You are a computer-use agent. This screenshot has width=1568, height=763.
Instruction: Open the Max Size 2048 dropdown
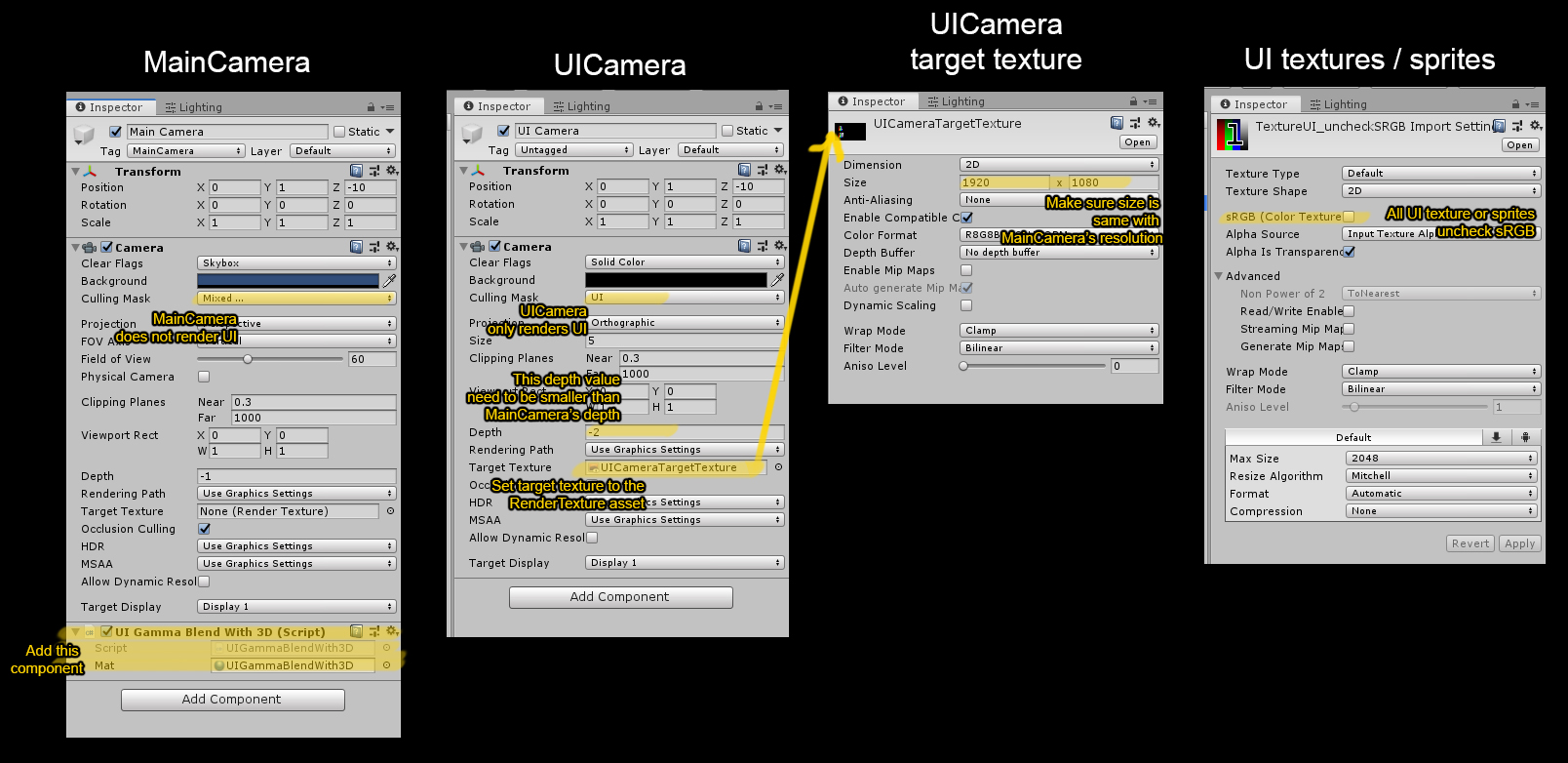1441,459
